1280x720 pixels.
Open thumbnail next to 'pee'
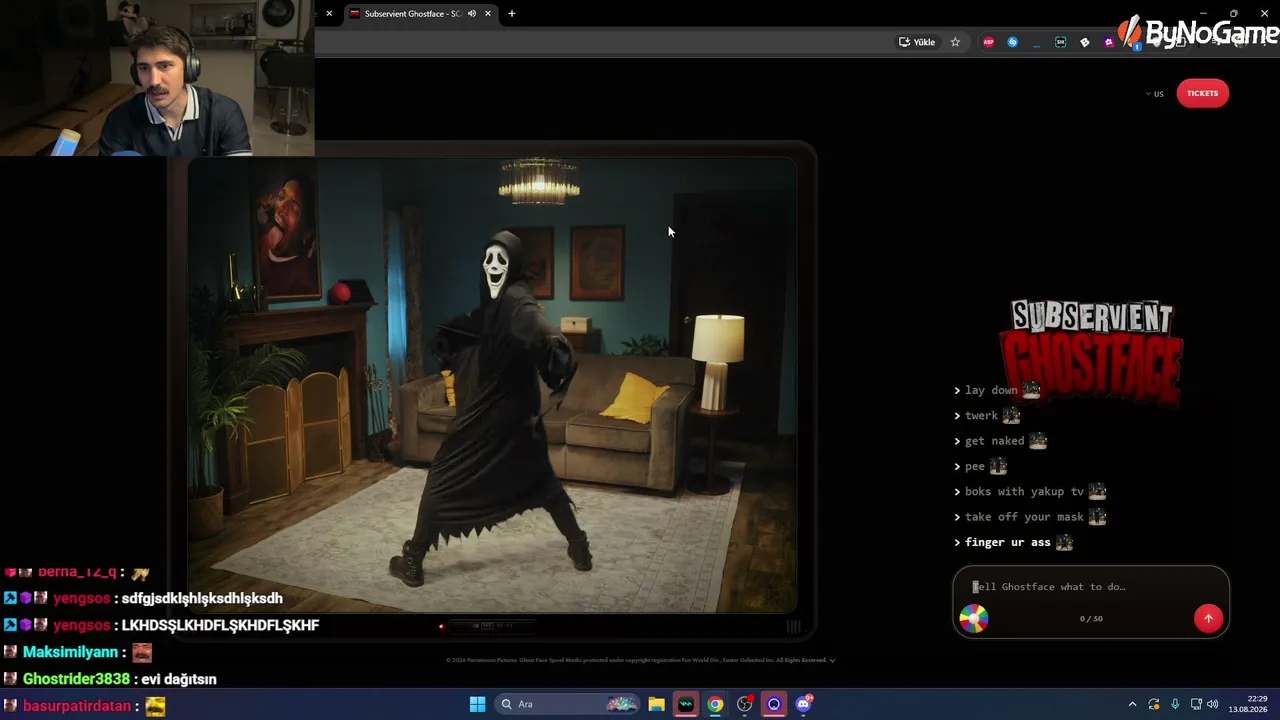(x=998, y=466)
